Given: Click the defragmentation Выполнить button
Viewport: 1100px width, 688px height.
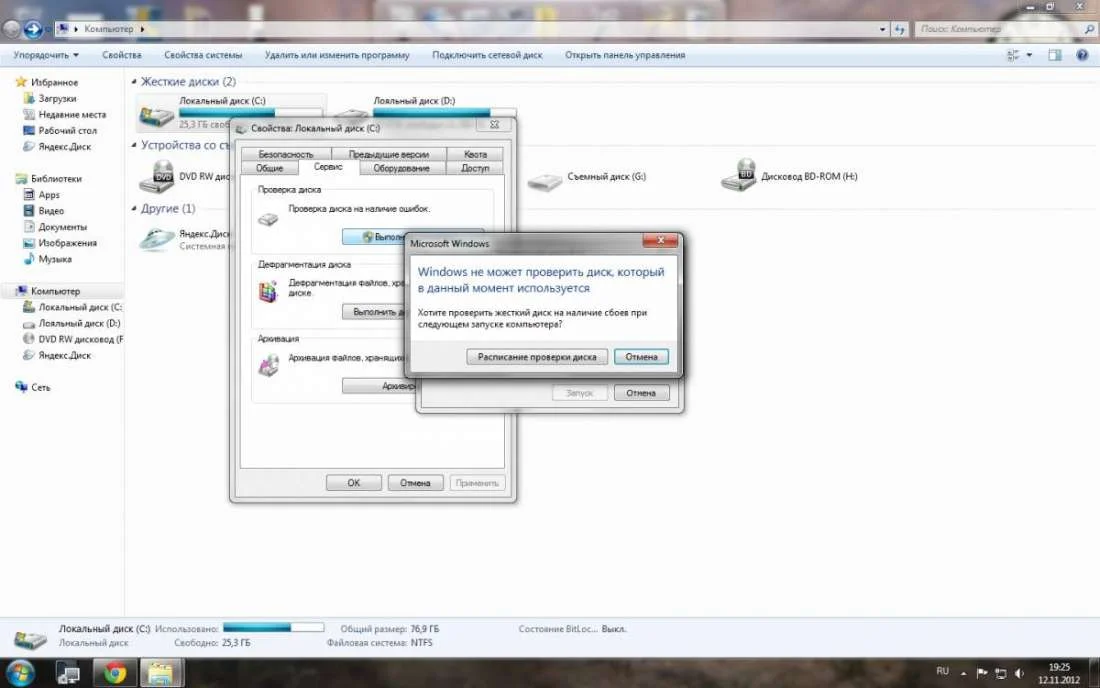Looking at the screenshot, I should [373, 311].
